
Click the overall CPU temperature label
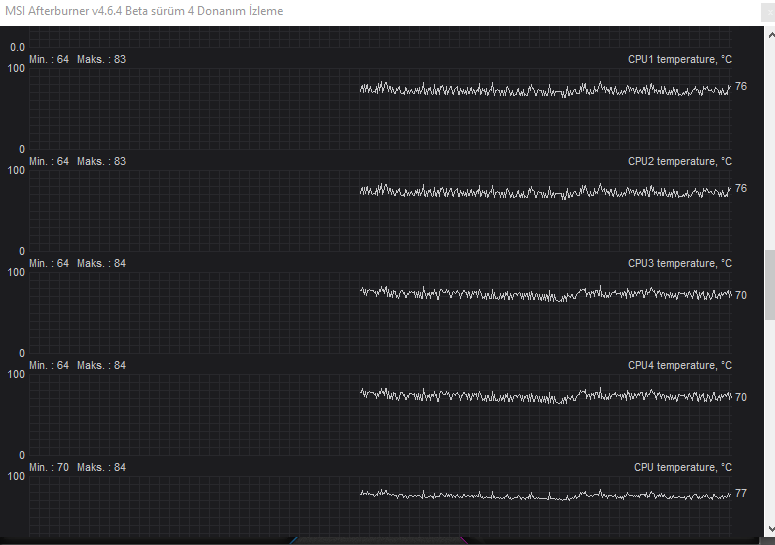(x=683, y=467)
